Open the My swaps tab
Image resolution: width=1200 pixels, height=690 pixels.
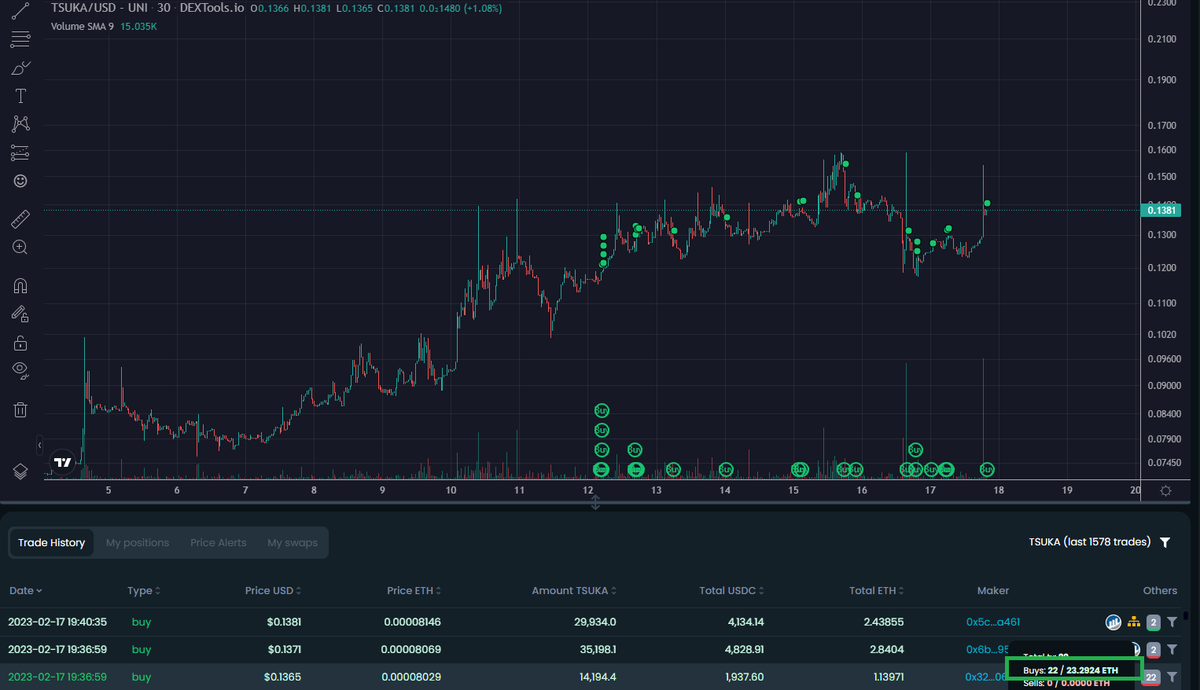(292, 543)
